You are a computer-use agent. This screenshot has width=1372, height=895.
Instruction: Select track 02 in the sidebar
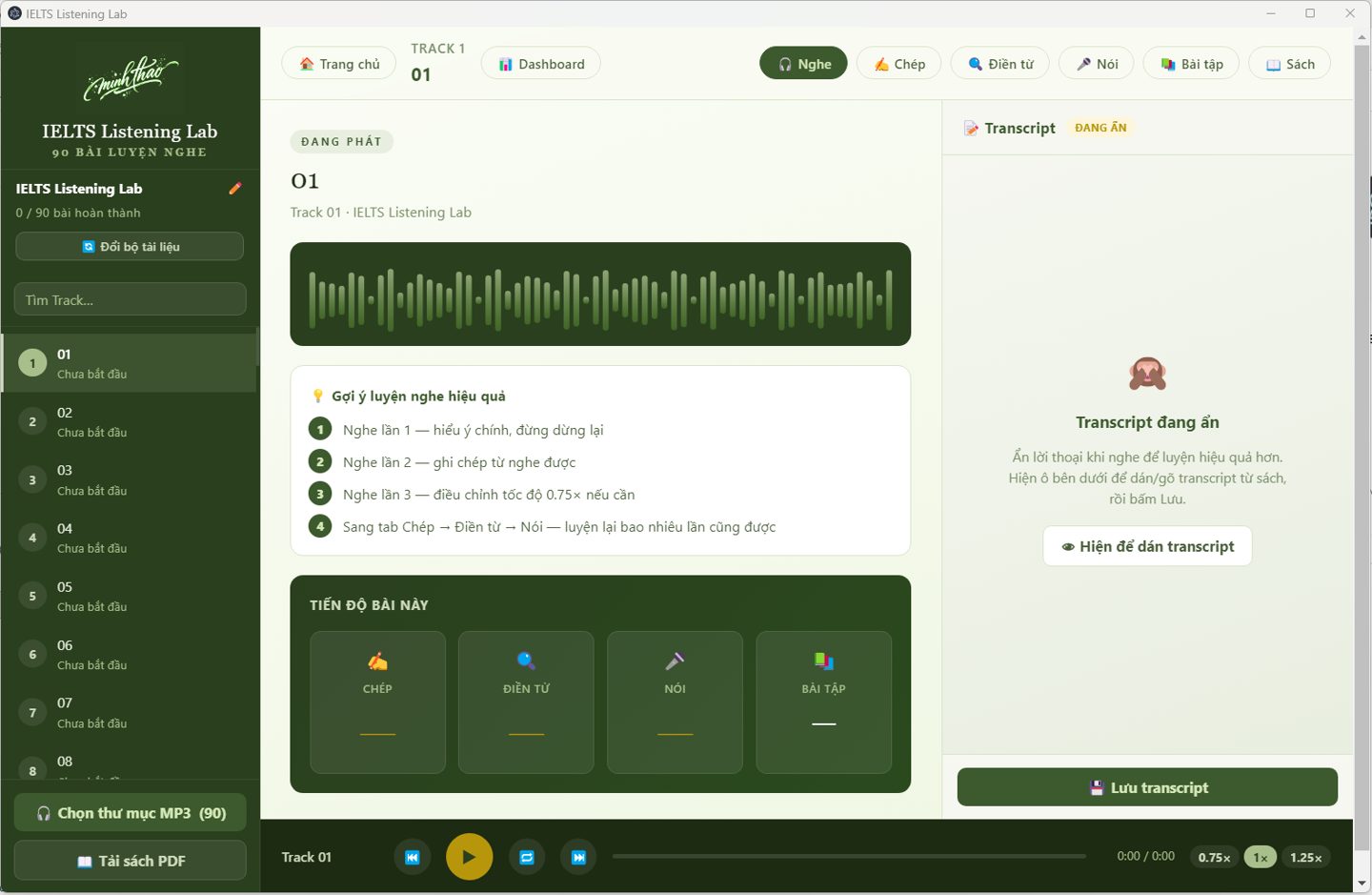[130, 421]
